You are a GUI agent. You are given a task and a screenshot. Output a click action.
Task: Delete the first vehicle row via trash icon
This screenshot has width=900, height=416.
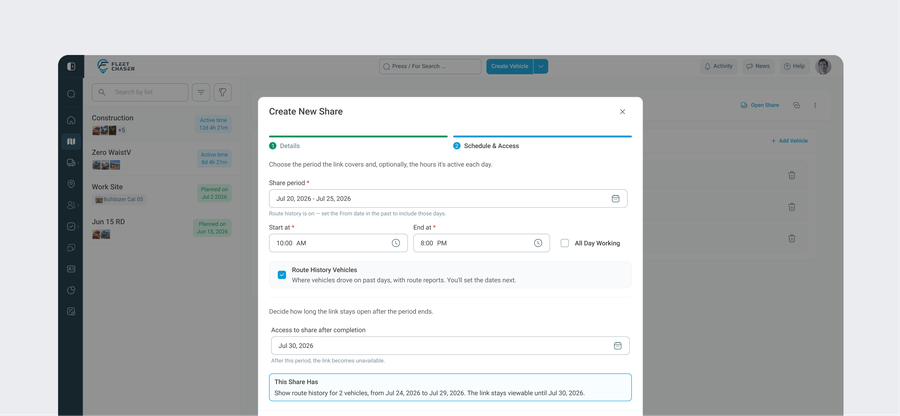(x=792, y=176)
